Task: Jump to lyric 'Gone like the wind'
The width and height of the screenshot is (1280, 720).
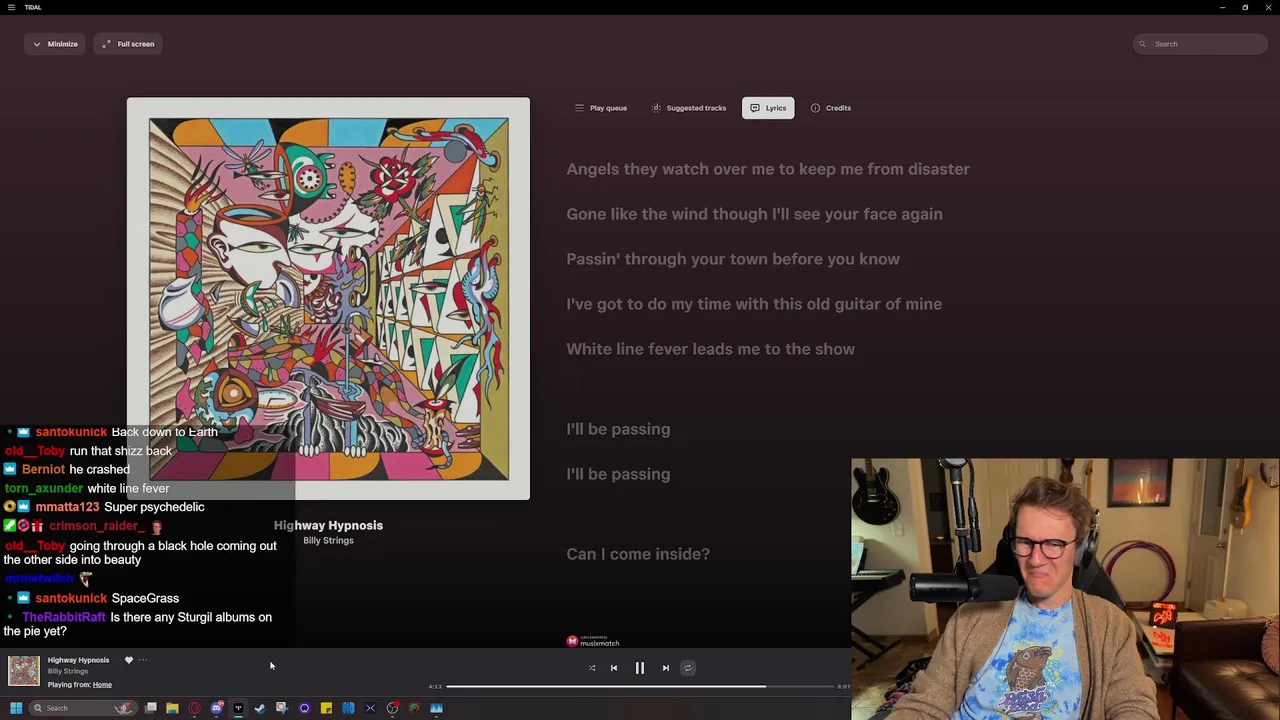Action: point(754,214)
